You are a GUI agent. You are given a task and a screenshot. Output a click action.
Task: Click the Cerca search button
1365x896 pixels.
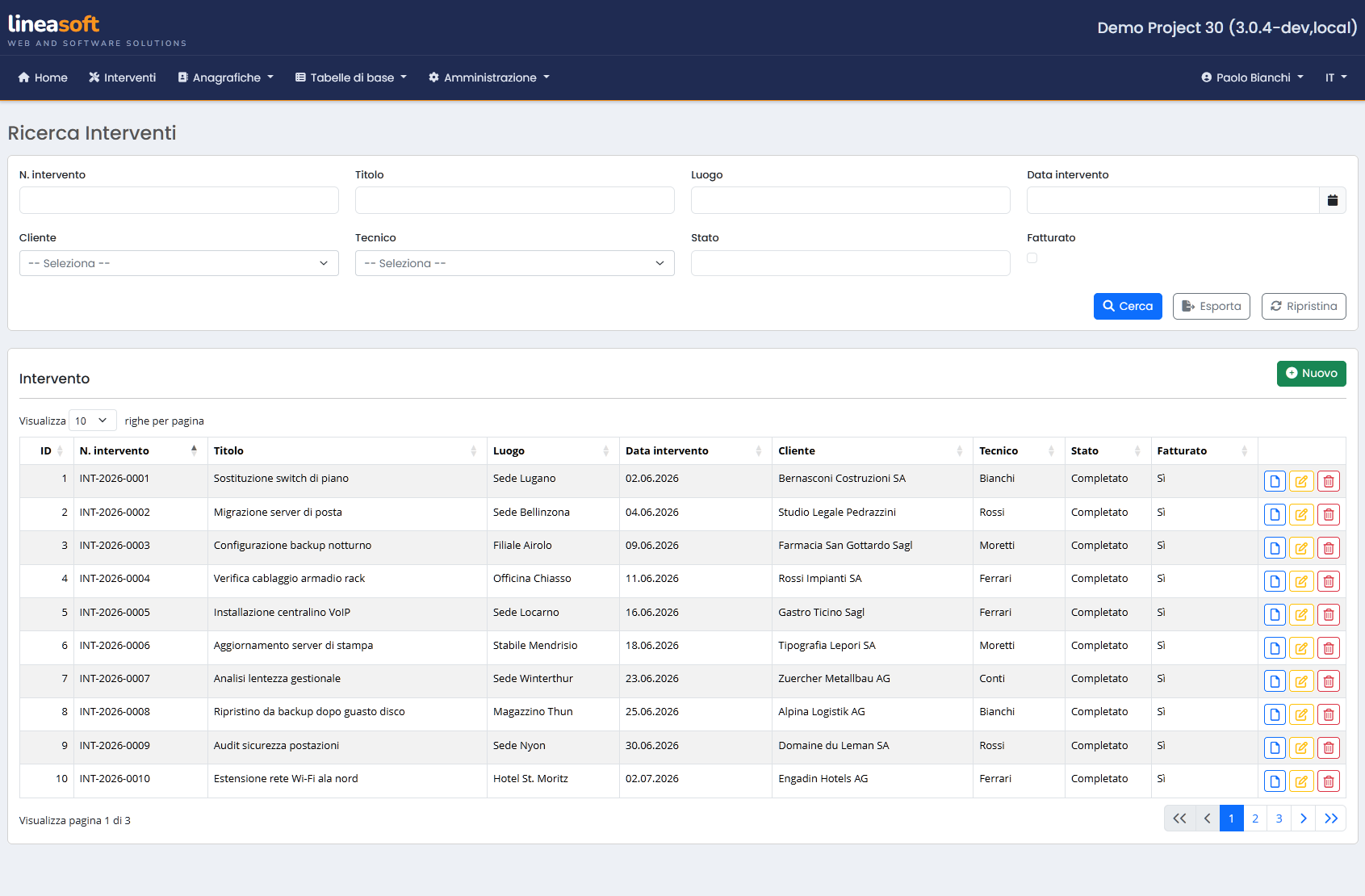pos(1128,306)
